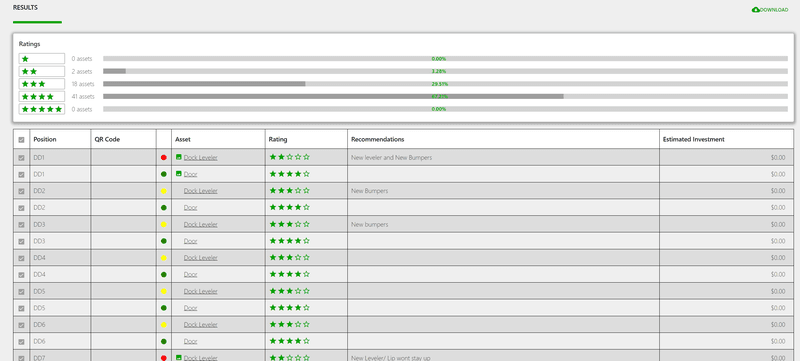Click four-star rating of DD2 Door
Image resolution: width=800 pixels, height=361 pixels.
[x=289, y=207]
